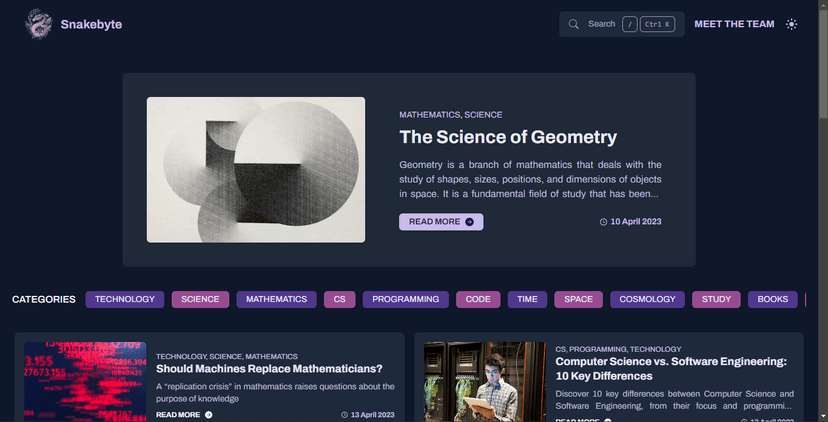Open the MEET THE TEAM page
Image resolution: width=828 pixels, height=422 pixels.
(734, 24)
